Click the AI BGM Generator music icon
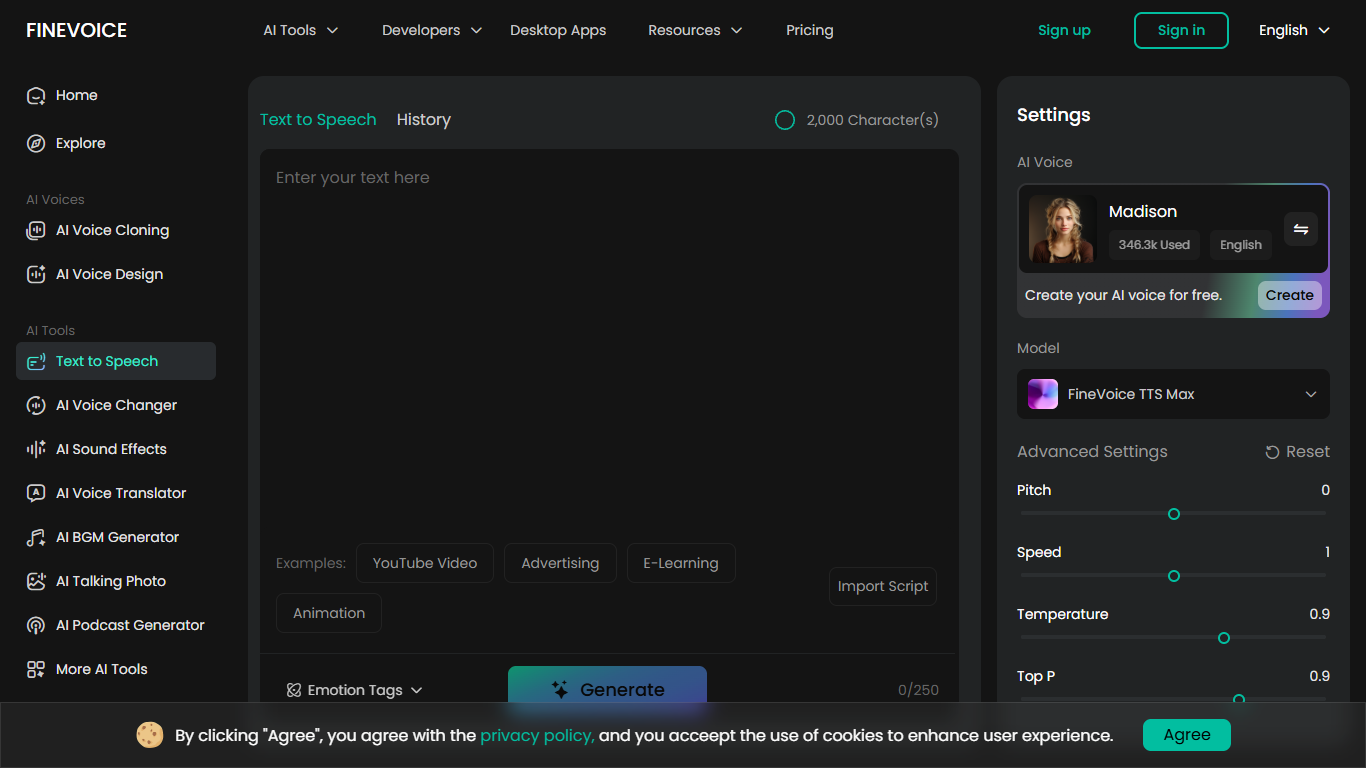 click(x=36, y=537)
